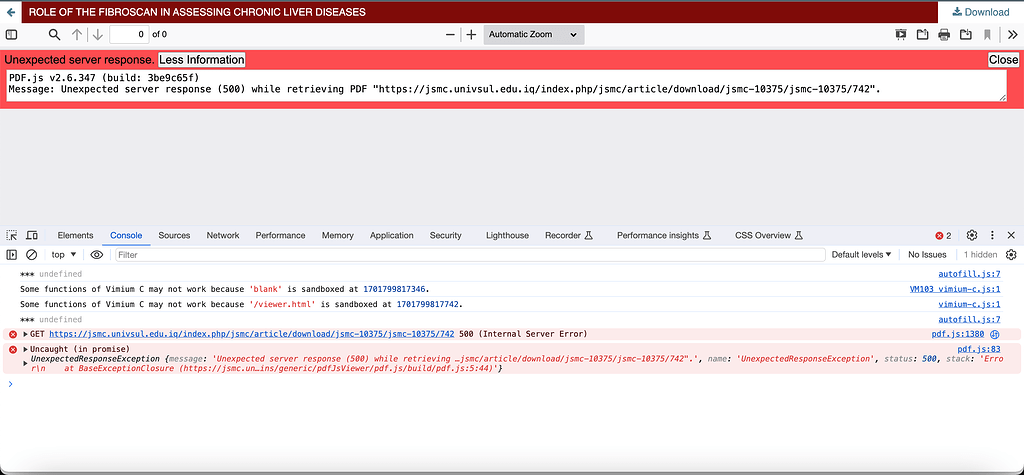Click the '1 hidden' messages label

pos(980,255)
